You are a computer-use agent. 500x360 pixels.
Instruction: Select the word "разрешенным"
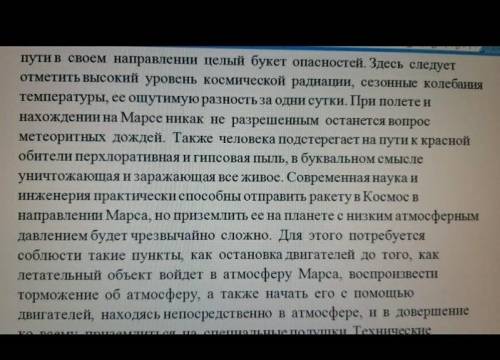275,120
